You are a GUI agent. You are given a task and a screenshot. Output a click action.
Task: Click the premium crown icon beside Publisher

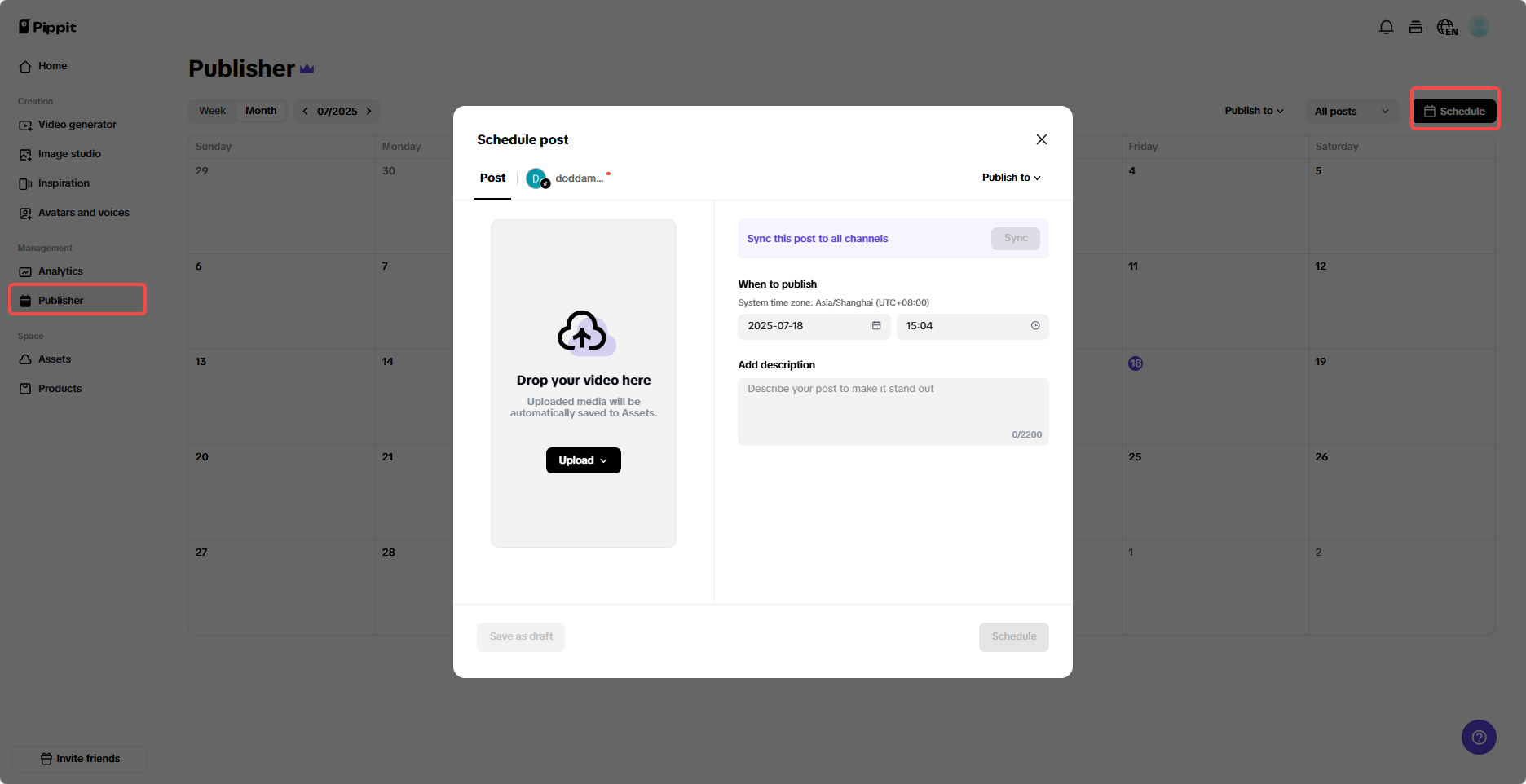pos(307,69)
